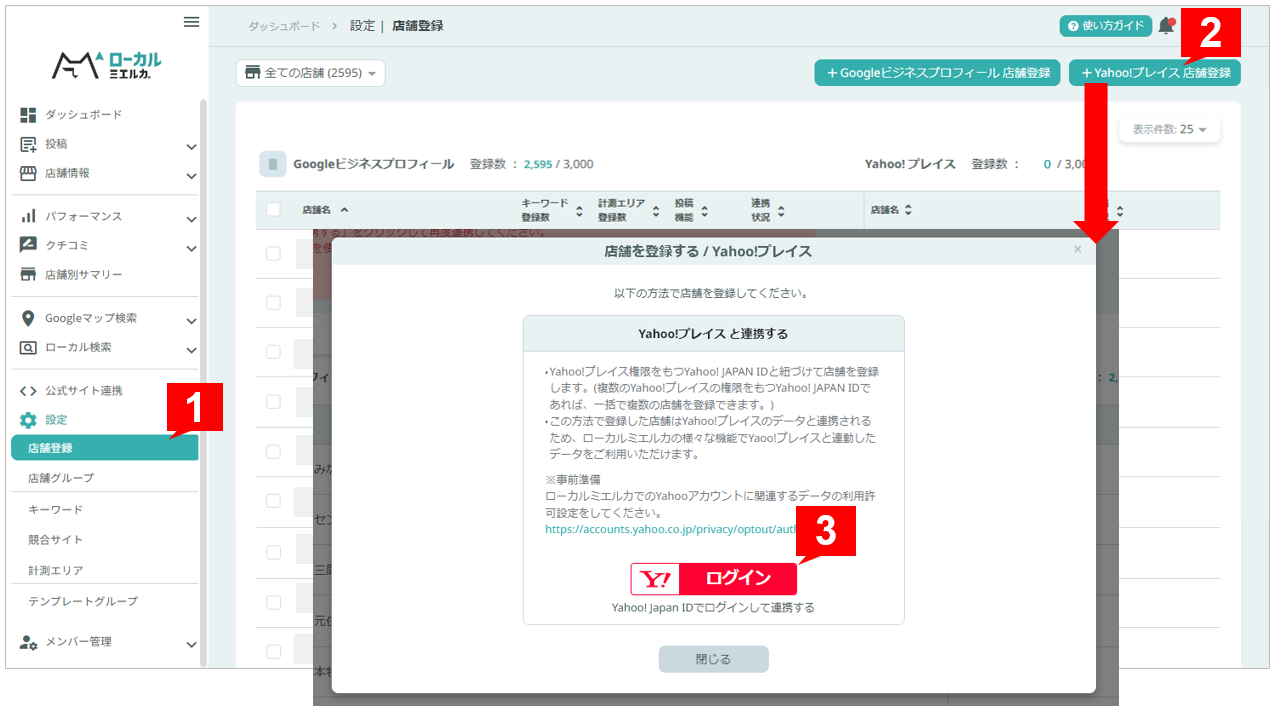1276x712 pixels.
Task: Click +Googleビジネスプロフィール 店舗登録 button
Action: [937, 73]
